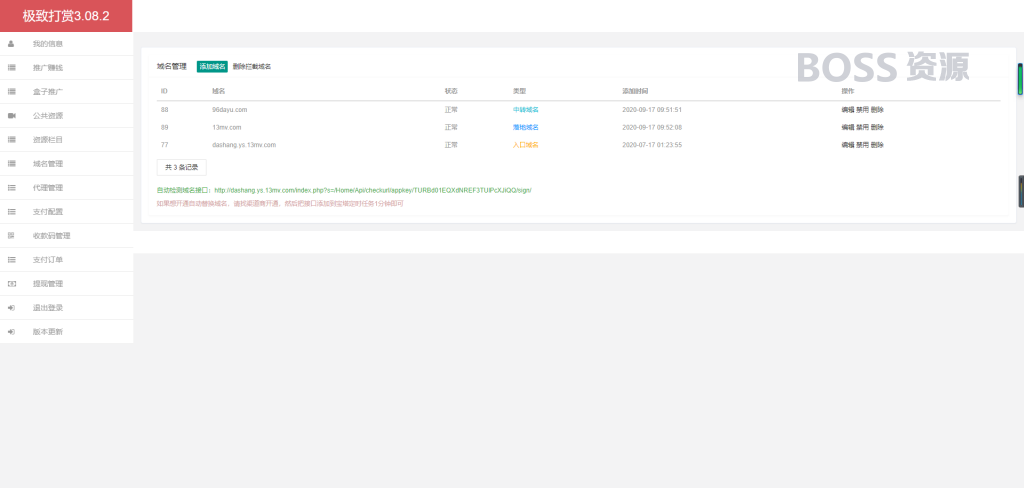Click 编辑 for domain ID 89

[847, 127]
